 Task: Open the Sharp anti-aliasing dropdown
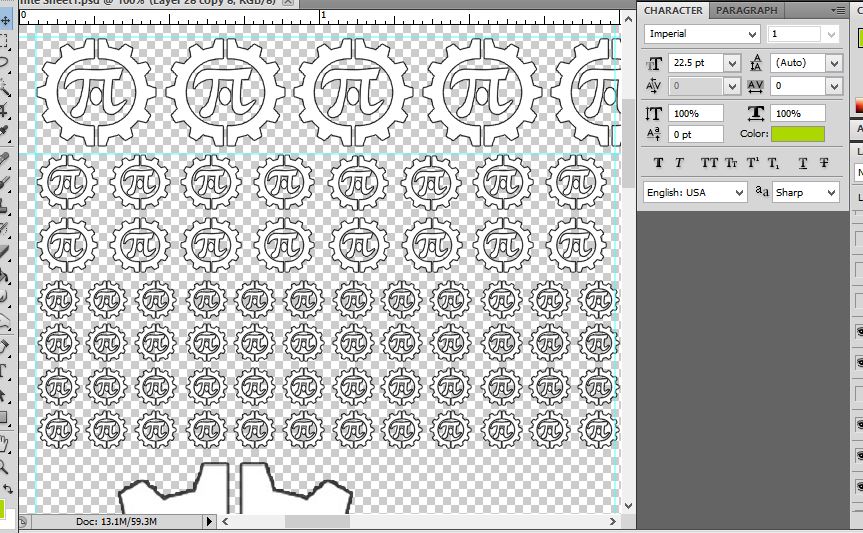[x=831, y=192]
